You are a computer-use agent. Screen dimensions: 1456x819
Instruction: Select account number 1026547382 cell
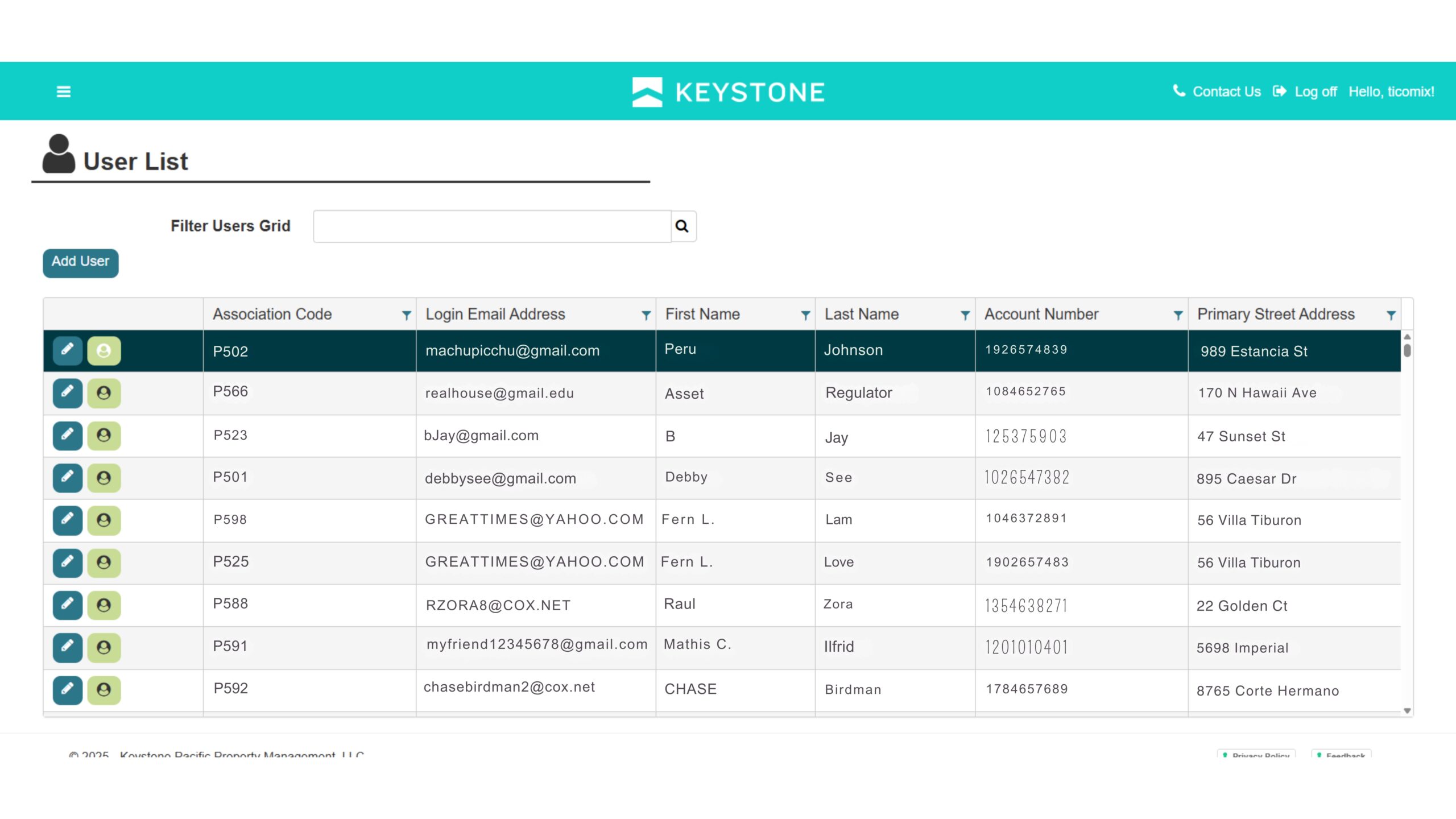[x=1081, y=478]
